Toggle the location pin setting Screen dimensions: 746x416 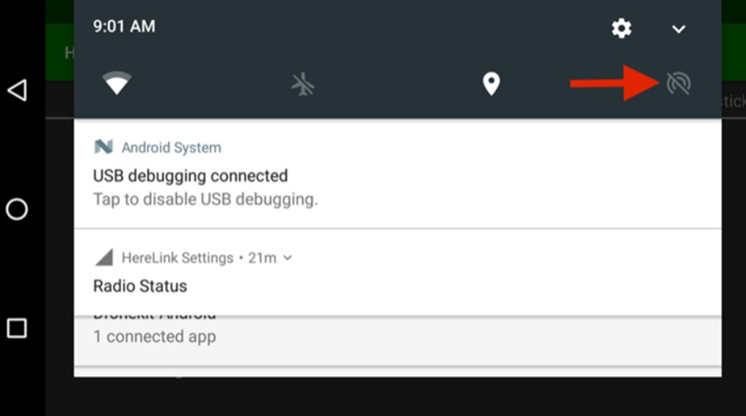(x=491, y=84)
